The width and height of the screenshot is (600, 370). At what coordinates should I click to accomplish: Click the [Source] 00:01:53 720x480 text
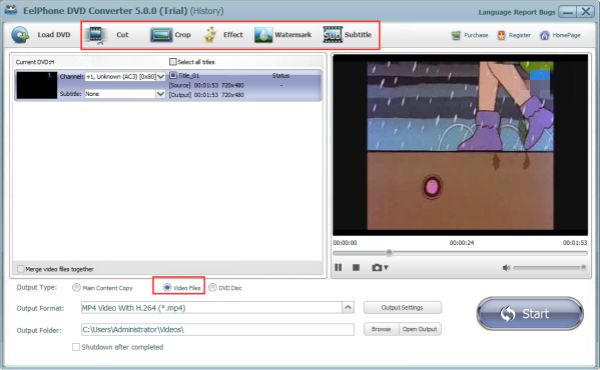(x=206, y=85)
